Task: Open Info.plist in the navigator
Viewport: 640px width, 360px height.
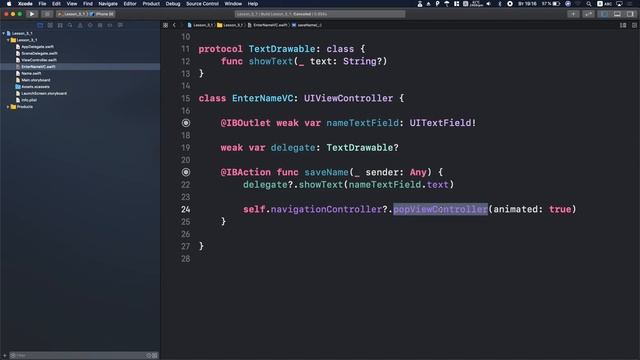Action: 29,100
